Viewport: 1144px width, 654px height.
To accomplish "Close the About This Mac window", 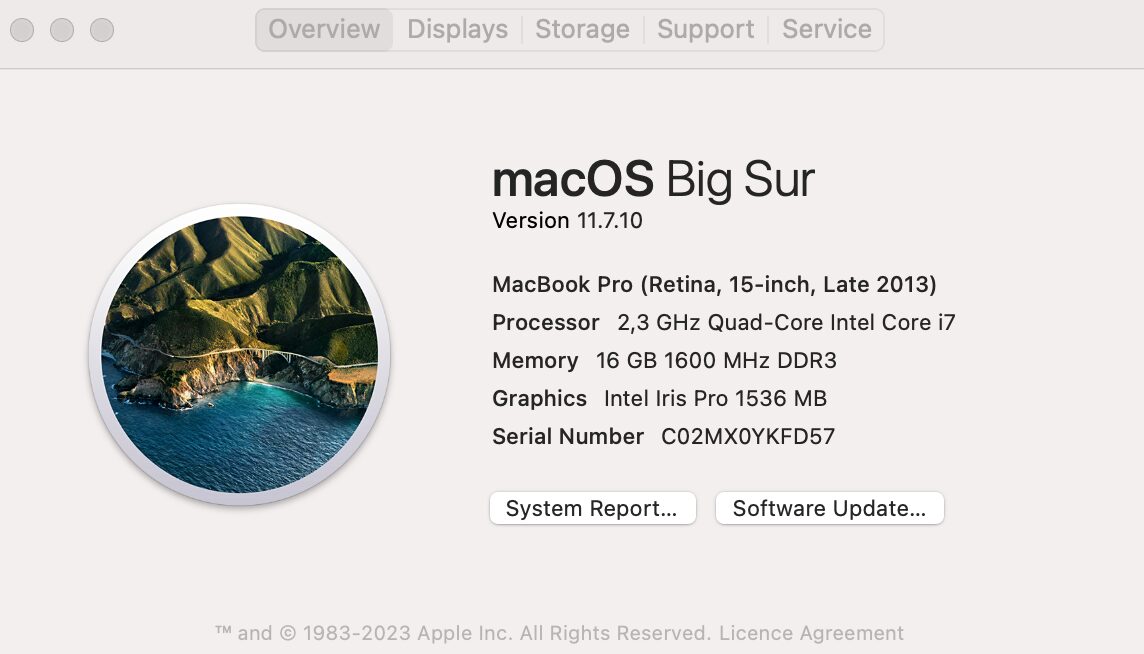I will (21, 30).
